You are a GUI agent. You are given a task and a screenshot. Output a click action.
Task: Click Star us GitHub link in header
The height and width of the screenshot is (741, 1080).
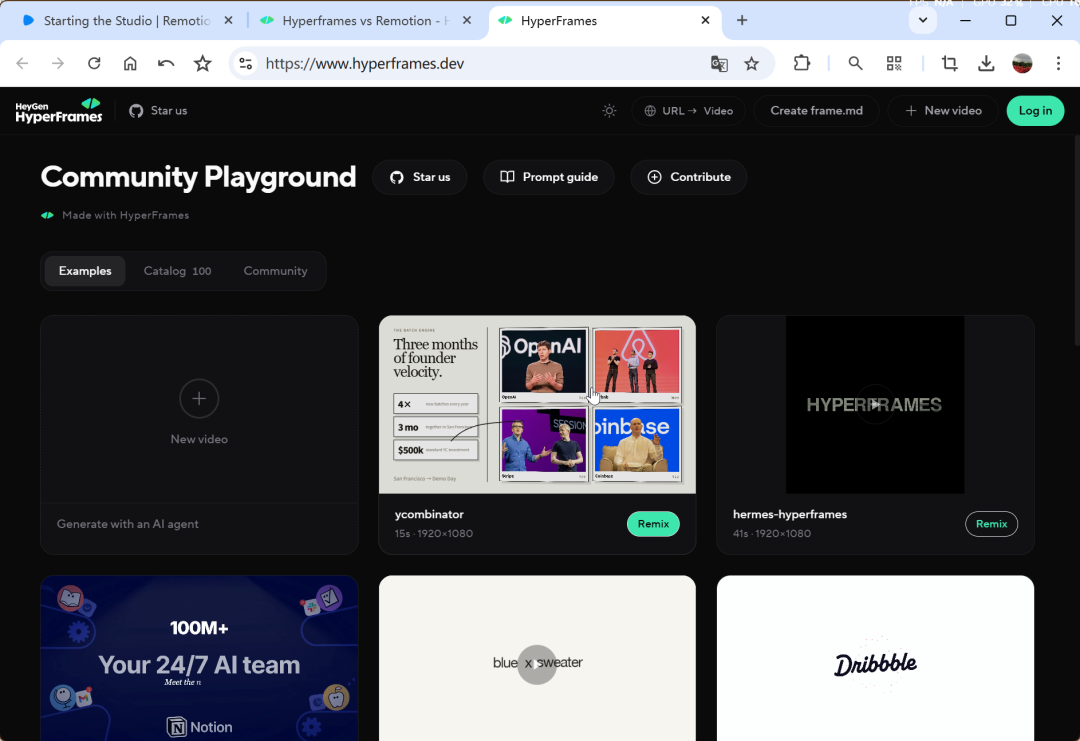(x=158, y=111)
